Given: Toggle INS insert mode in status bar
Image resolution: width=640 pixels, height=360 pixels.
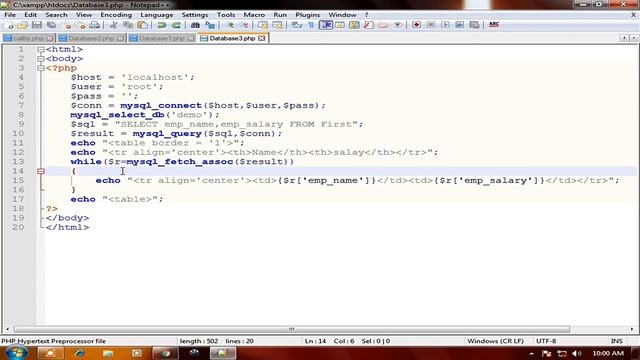Looking at the screenshot, I should [x=616, y=341].
